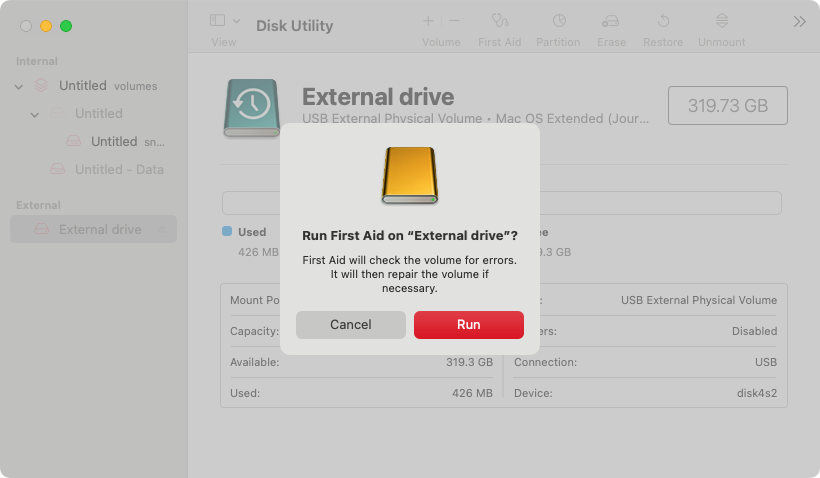This screenshot has height=478, width=820.
Task: Click the Disk Utility window title
Action: pos(294,26)
